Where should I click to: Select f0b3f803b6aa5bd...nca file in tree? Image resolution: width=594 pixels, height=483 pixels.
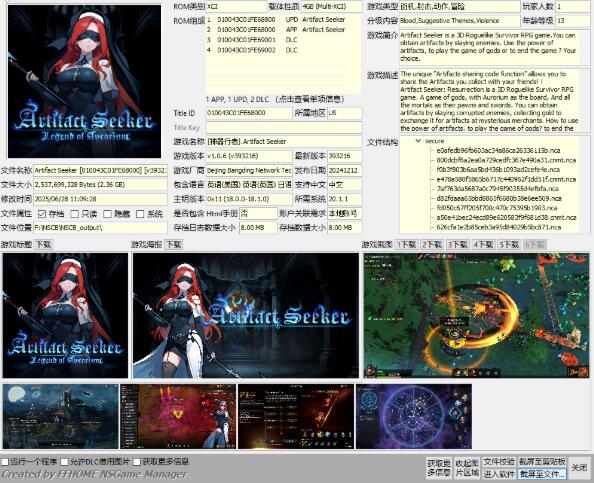(498, 170)
